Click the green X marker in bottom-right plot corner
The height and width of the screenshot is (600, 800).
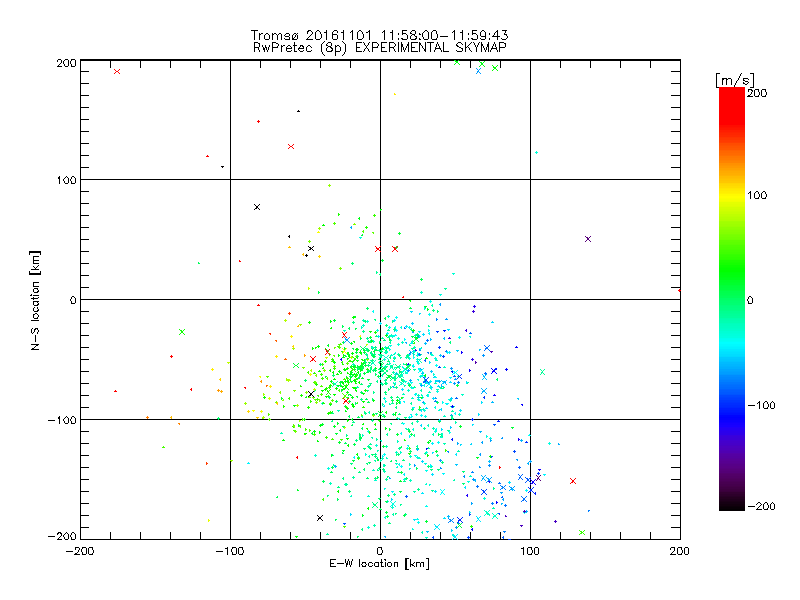click(x=582, y=532)
